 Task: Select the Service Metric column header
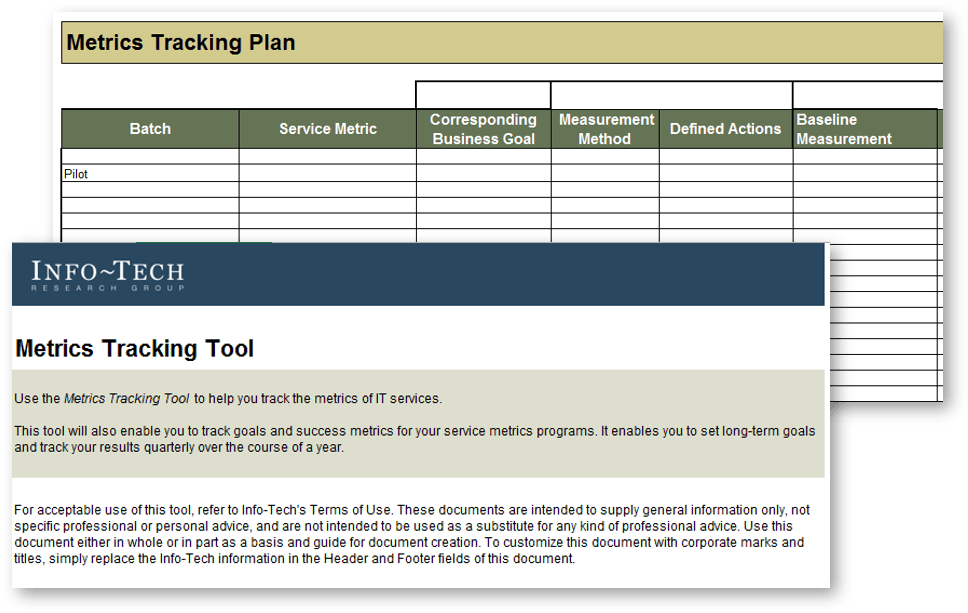(327, 128)
